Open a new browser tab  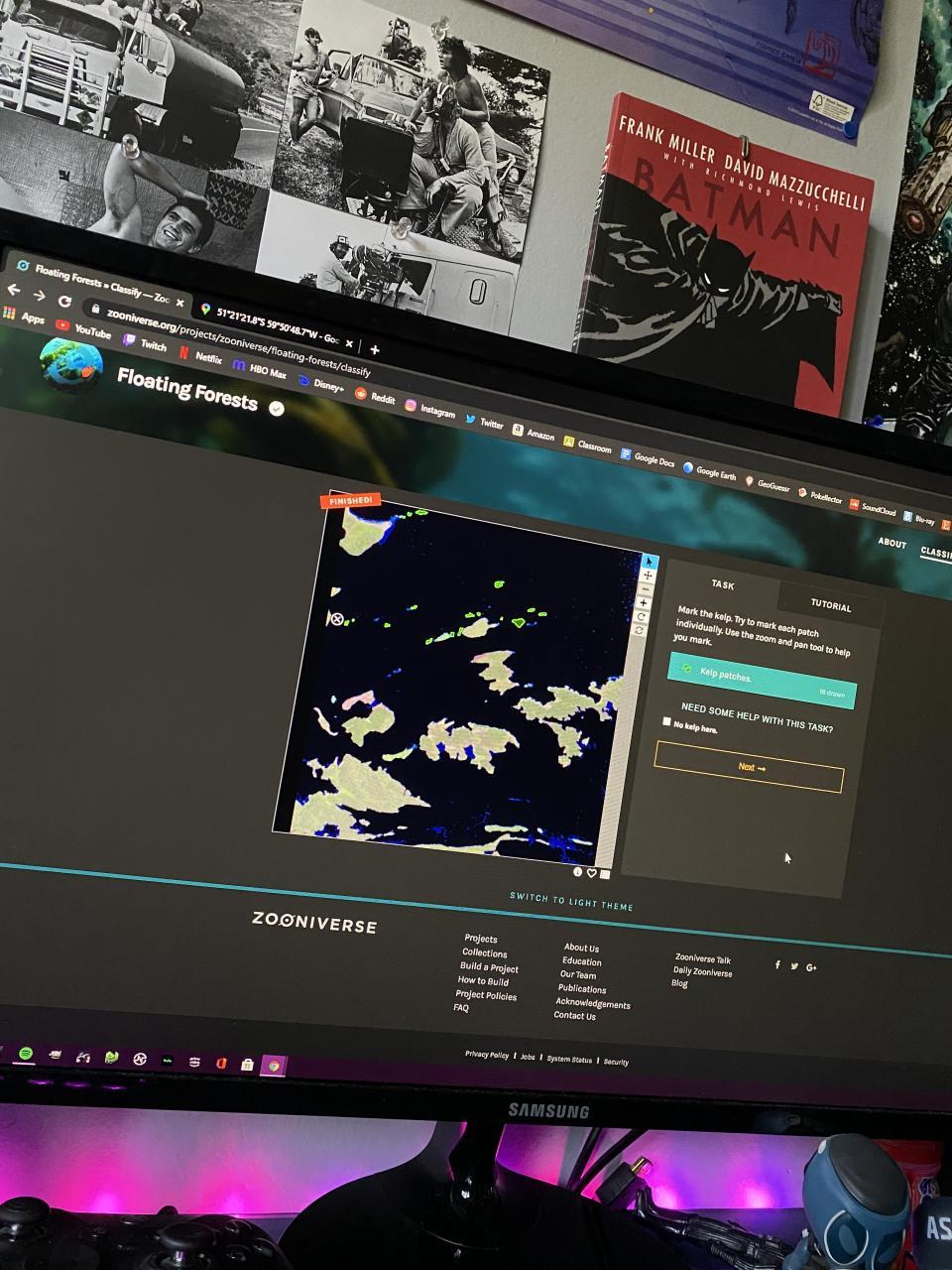click(x=375, y=349)
